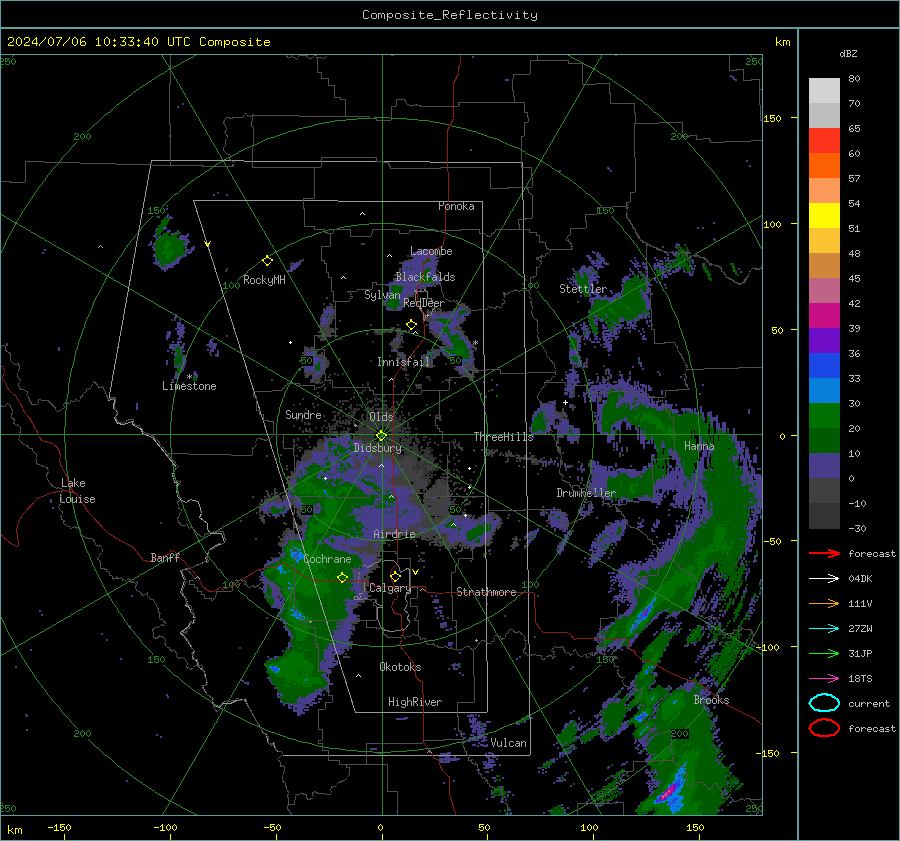
Task: Click the red forecast ellipse legend icon
Action: (824, 728)
